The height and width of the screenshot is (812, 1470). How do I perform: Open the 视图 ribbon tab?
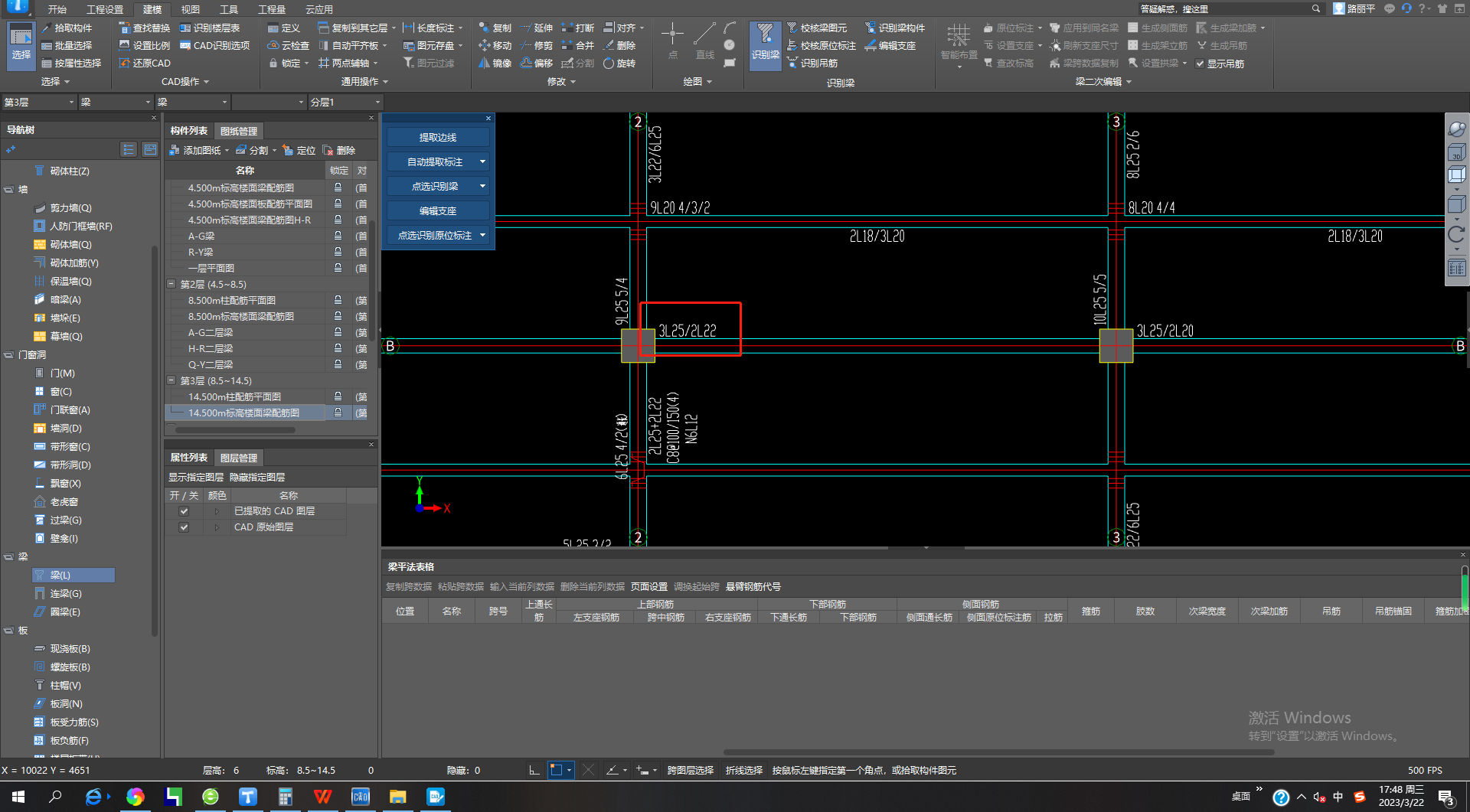pos(190,9)
